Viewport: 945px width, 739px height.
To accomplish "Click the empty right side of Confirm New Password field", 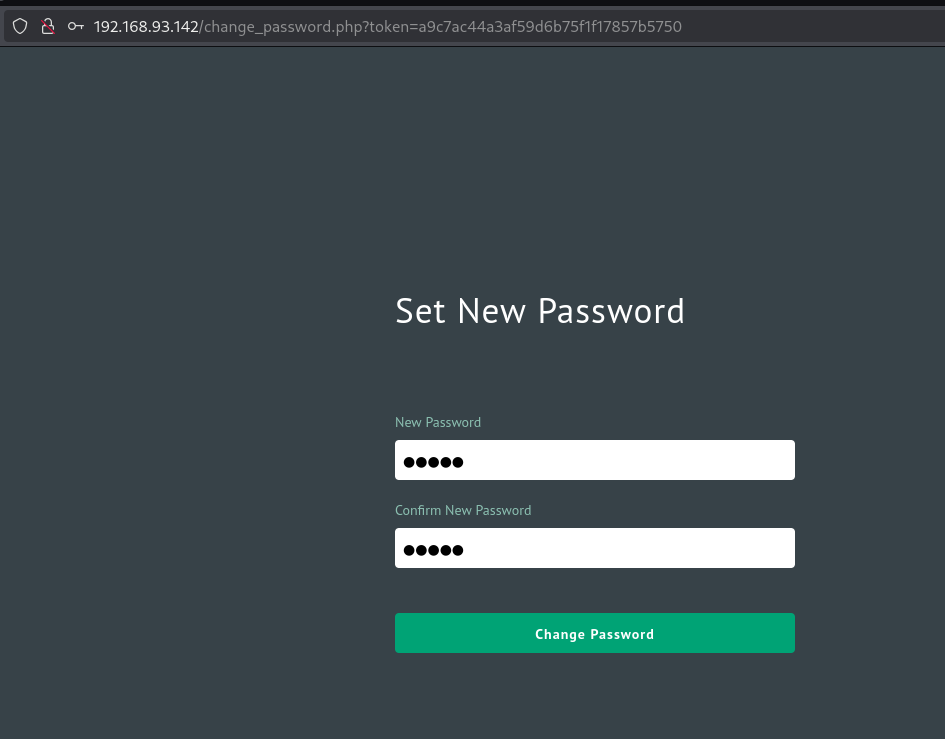I will pyautogui.click(x=700, y=548).
